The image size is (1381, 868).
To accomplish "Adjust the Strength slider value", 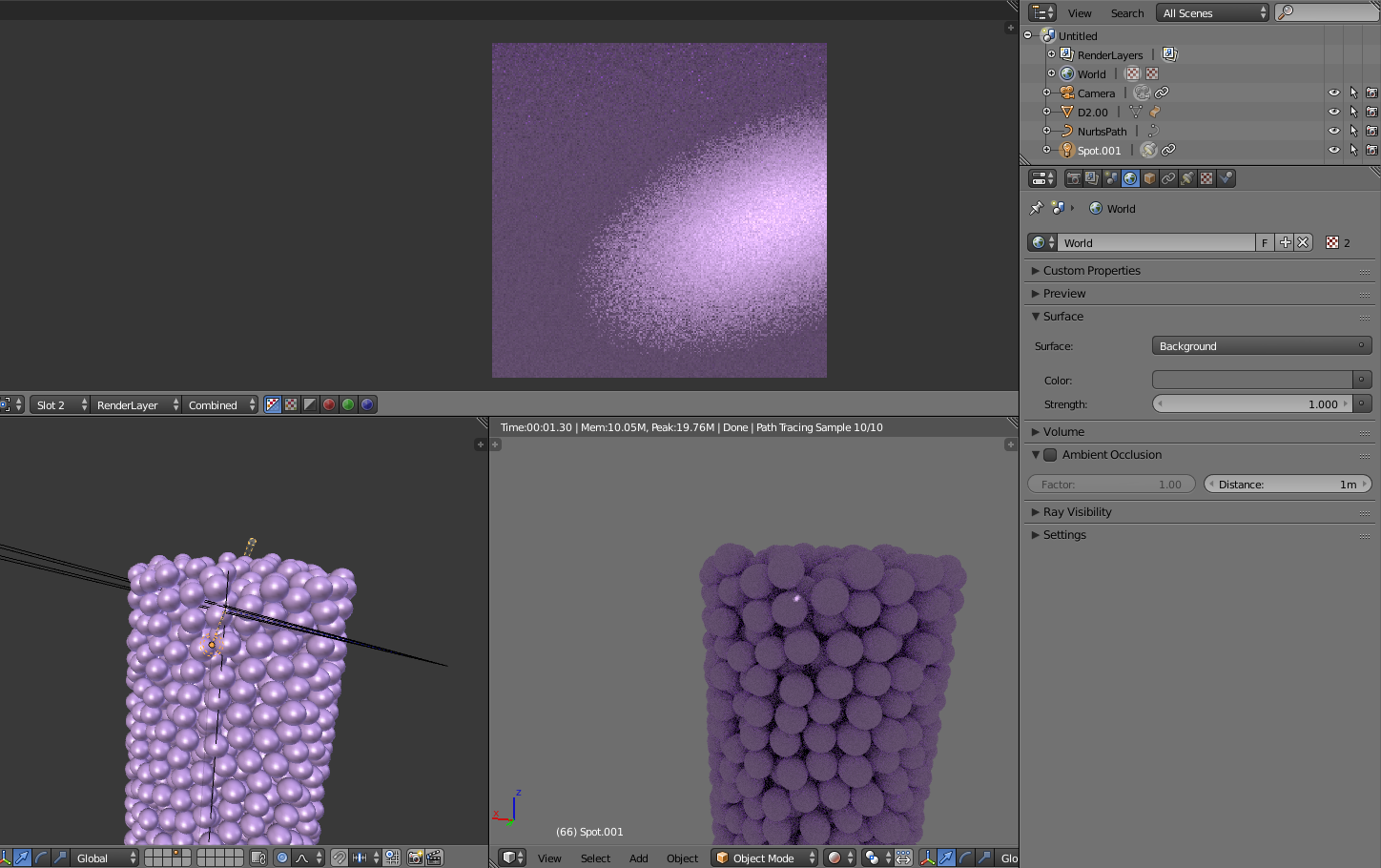I will (x=1252, y=403).
